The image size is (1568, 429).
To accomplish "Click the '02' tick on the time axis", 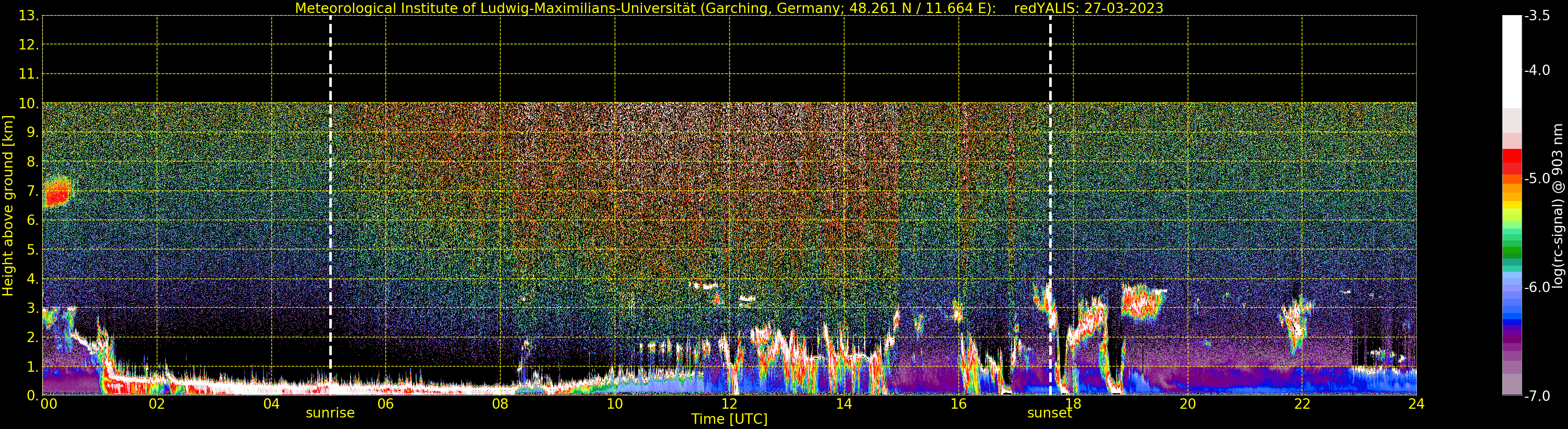I will pyautogui.click(x=156, y=404).
